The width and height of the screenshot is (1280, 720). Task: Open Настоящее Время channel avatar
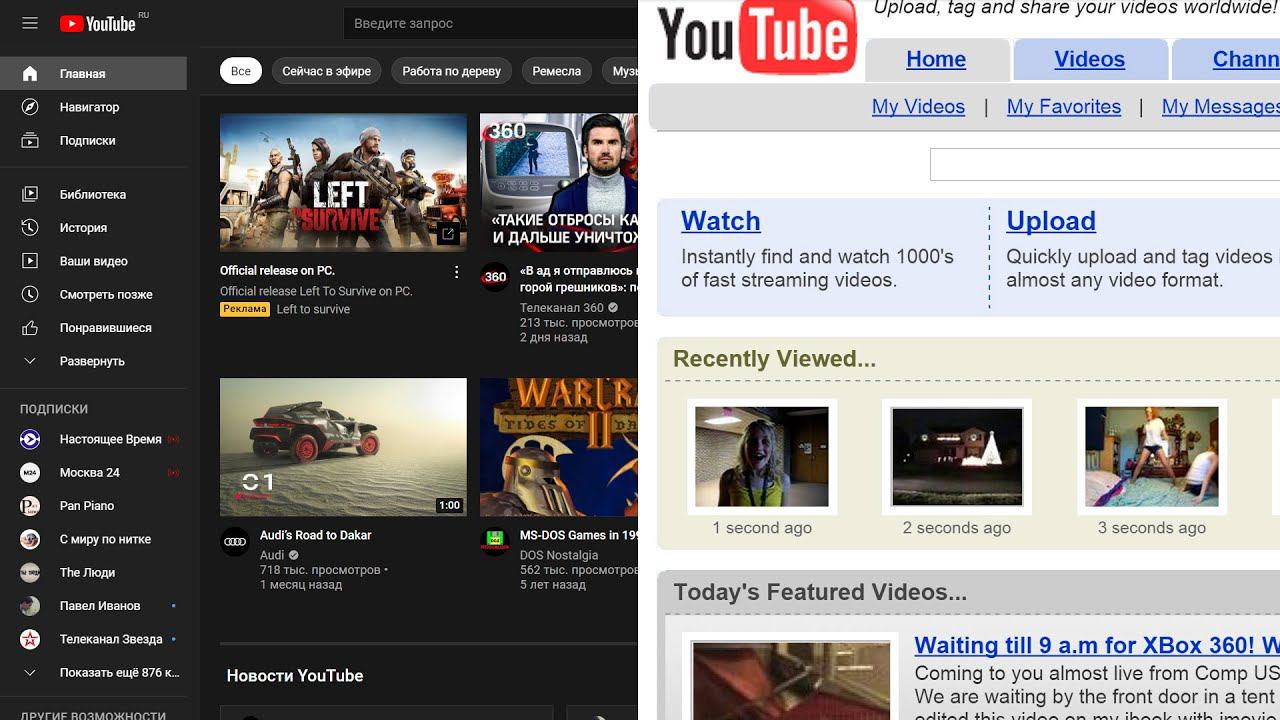30,439
